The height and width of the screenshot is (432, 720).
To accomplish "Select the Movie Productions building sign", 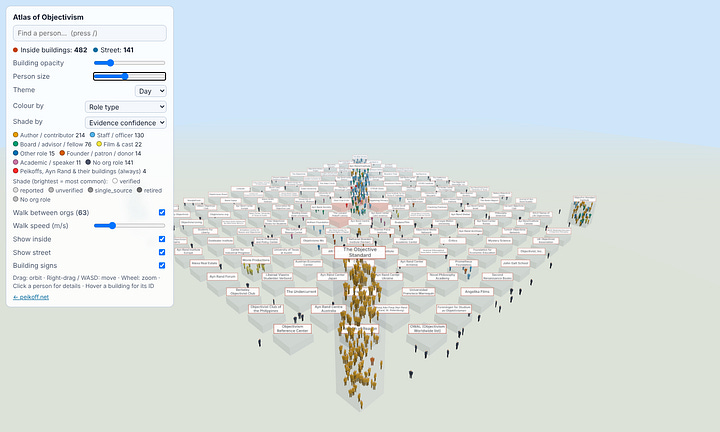I will tap(256, 260).
